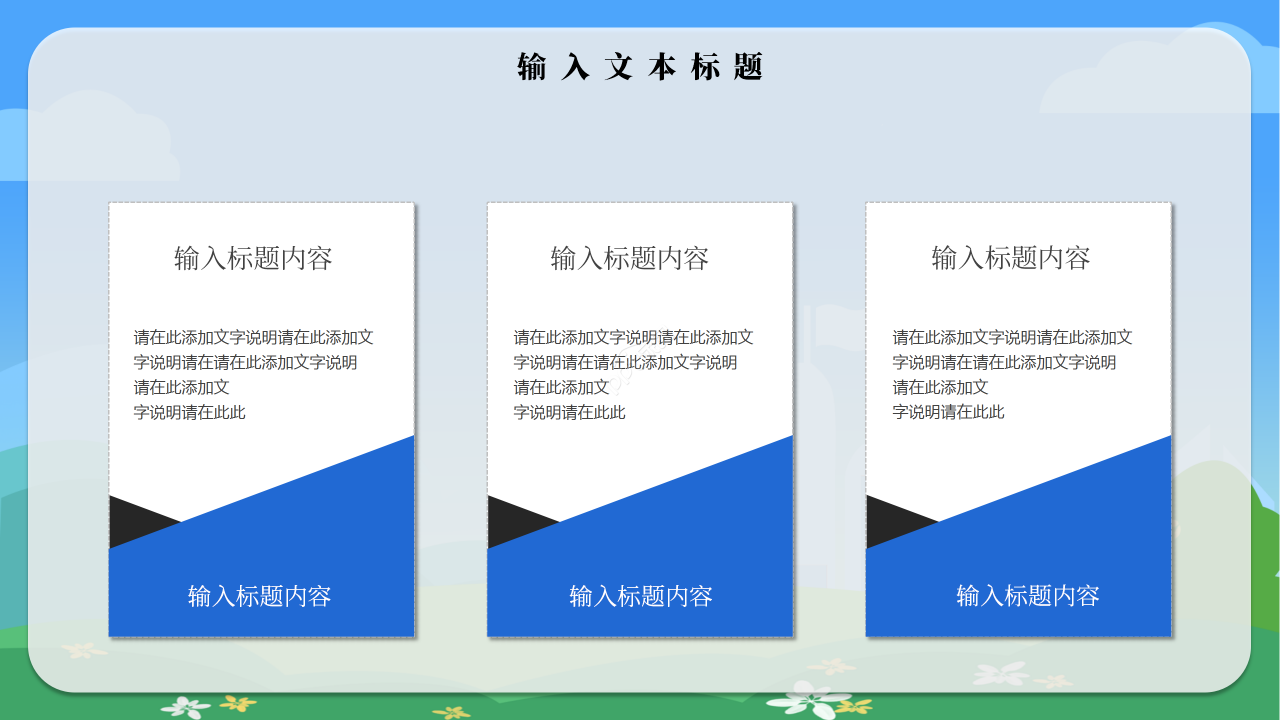Click the yellow flower near the bottom left
This screenshot has width=1280, height=720.
tap(237, 701)
